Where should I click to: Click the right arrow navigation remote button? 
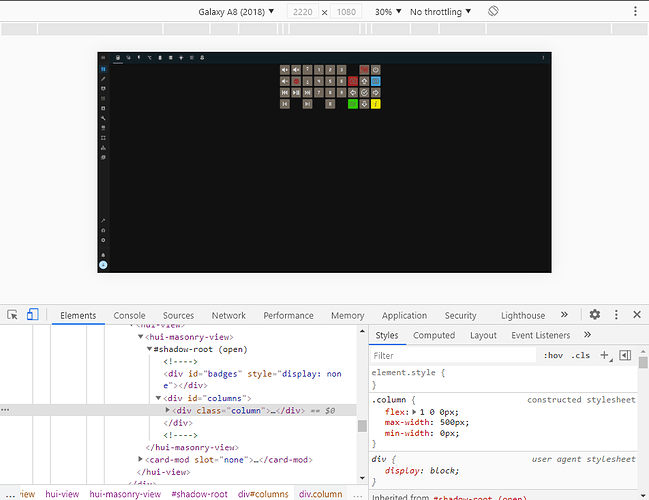pyautogui.click(x=375, y=93)
